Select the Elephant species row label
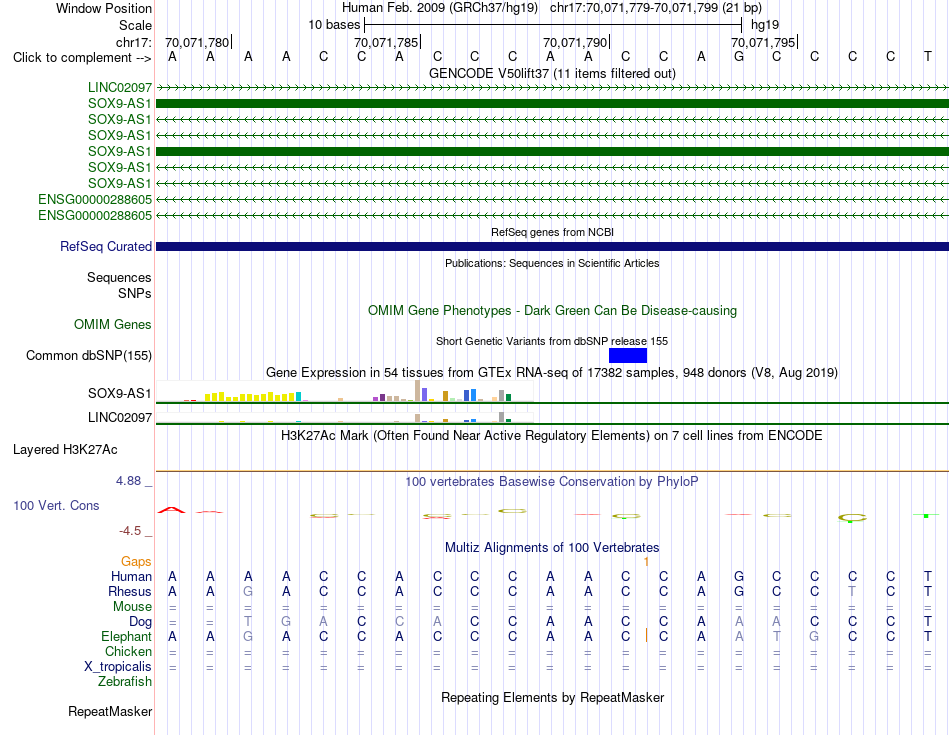Viewport: 950px width, 735px height. click(x=126, y=637)
